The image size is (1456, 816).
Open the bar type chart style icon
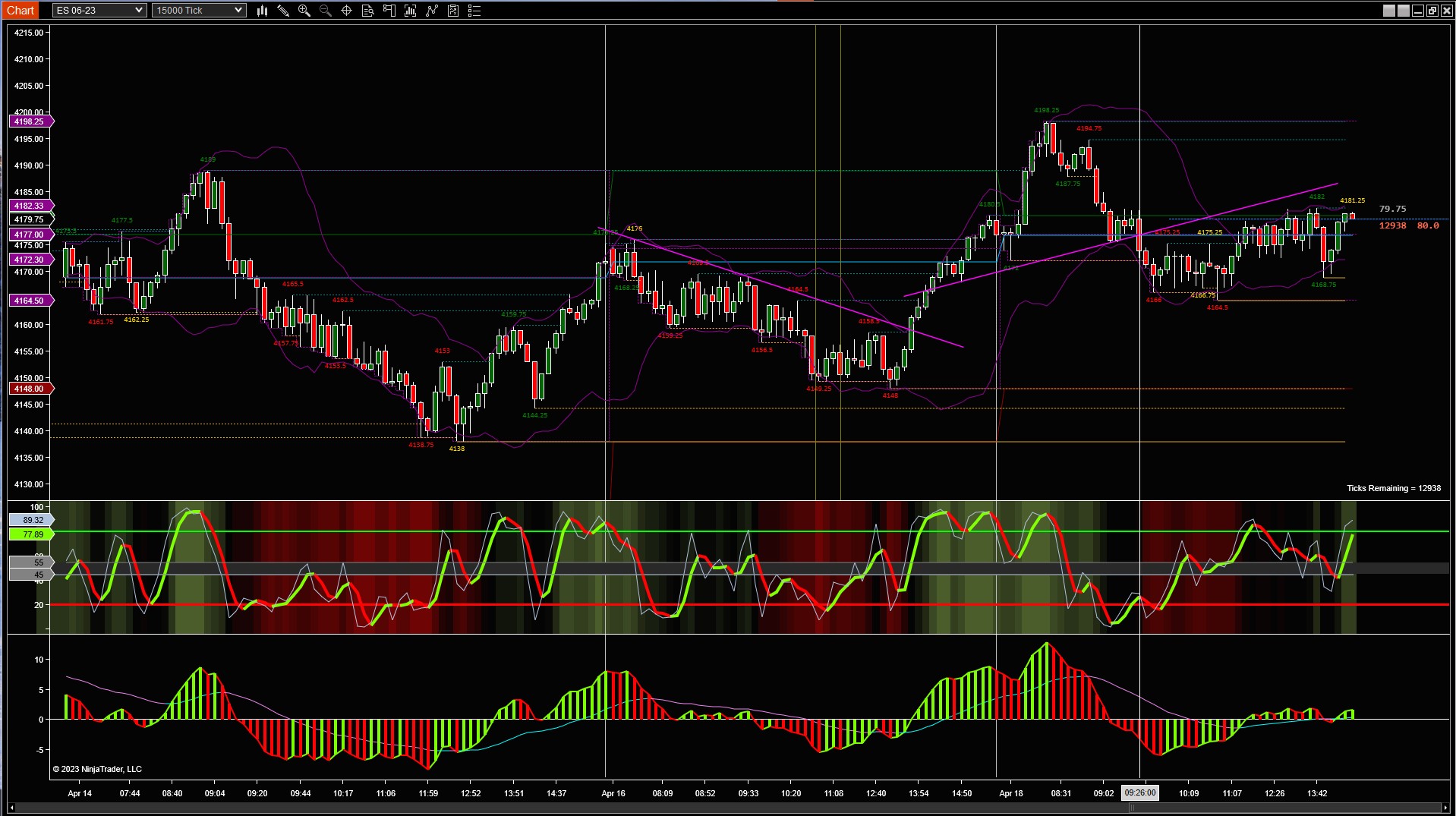pos(262,11)
